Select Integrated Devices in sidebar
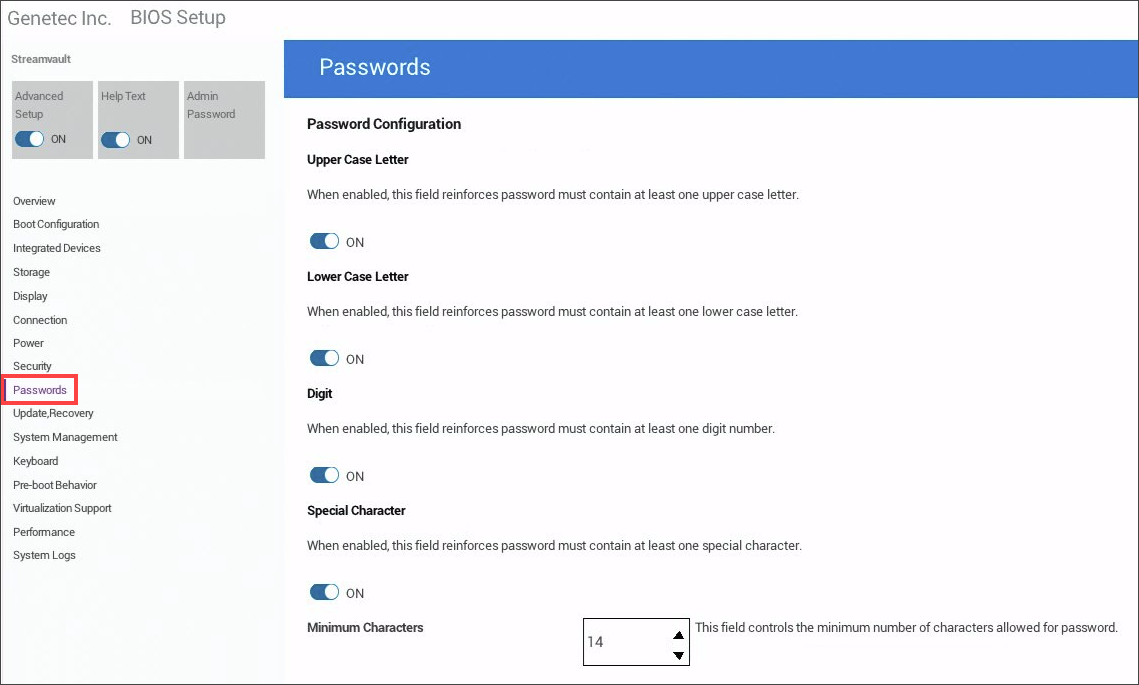Viewport: 1139px width, 685px height. pyautogui.click(x=57, y=248)
